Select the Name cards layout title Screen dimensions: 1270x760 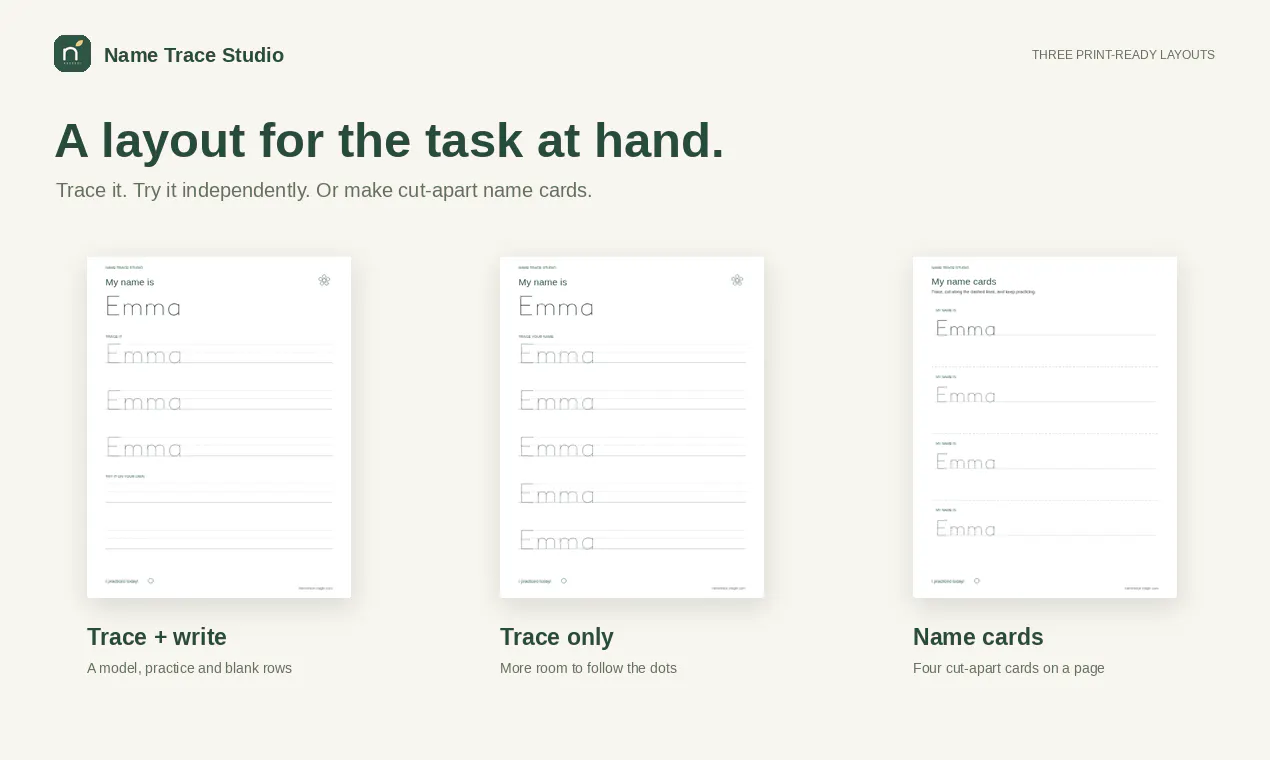point(978,637)
